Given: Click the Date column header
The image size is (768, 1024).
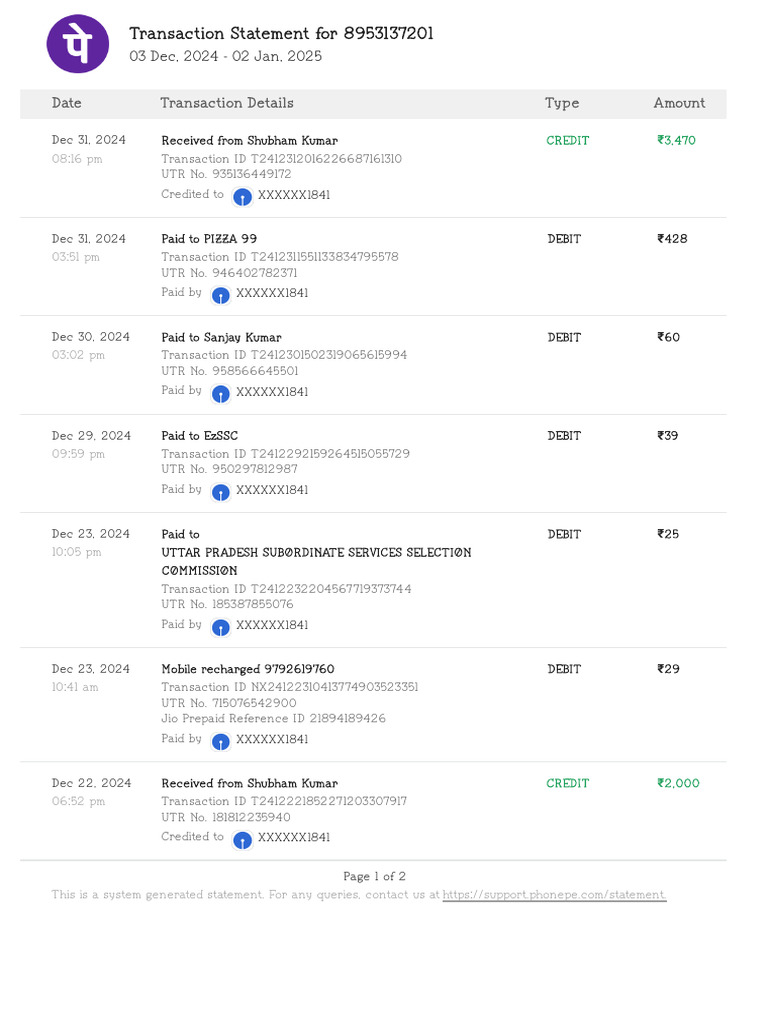Looking at the screenshot, I should click(x=67, y=103).
